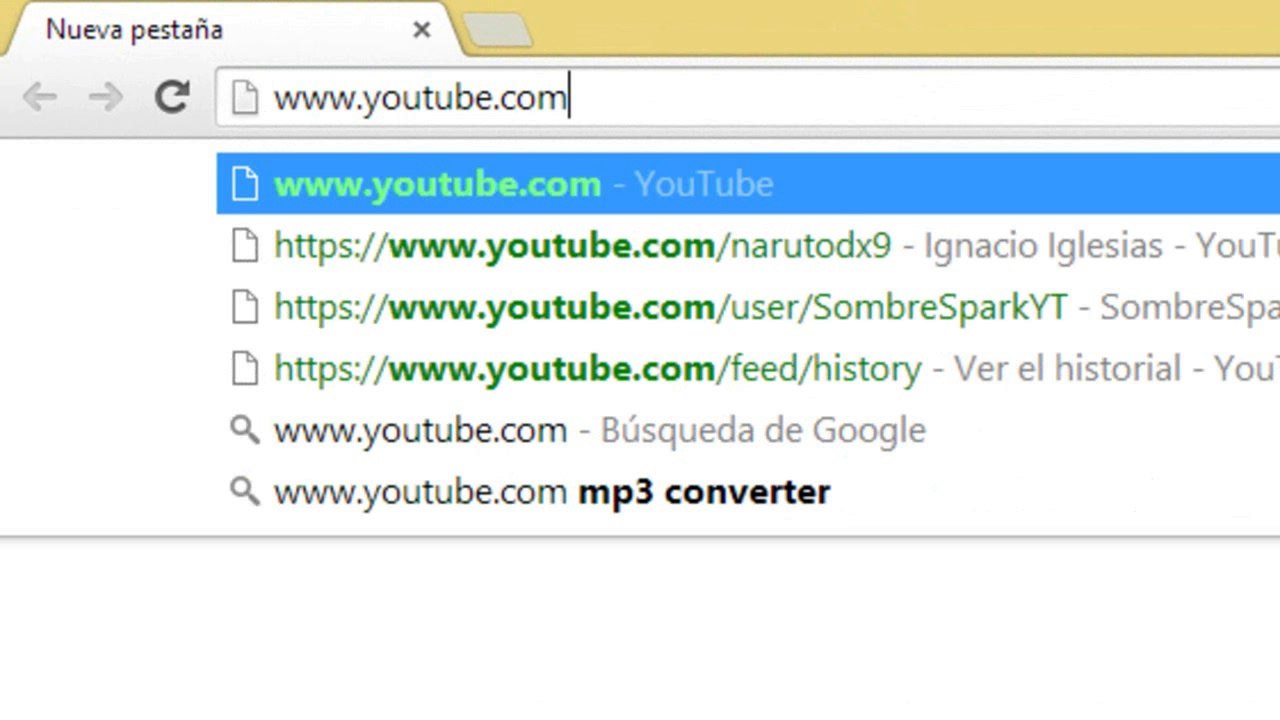This screenshot has height=720, width=1280.
Task: Open the narutodx9 Ignacio Iglesias suggestion
Action: tap(748, 246)
